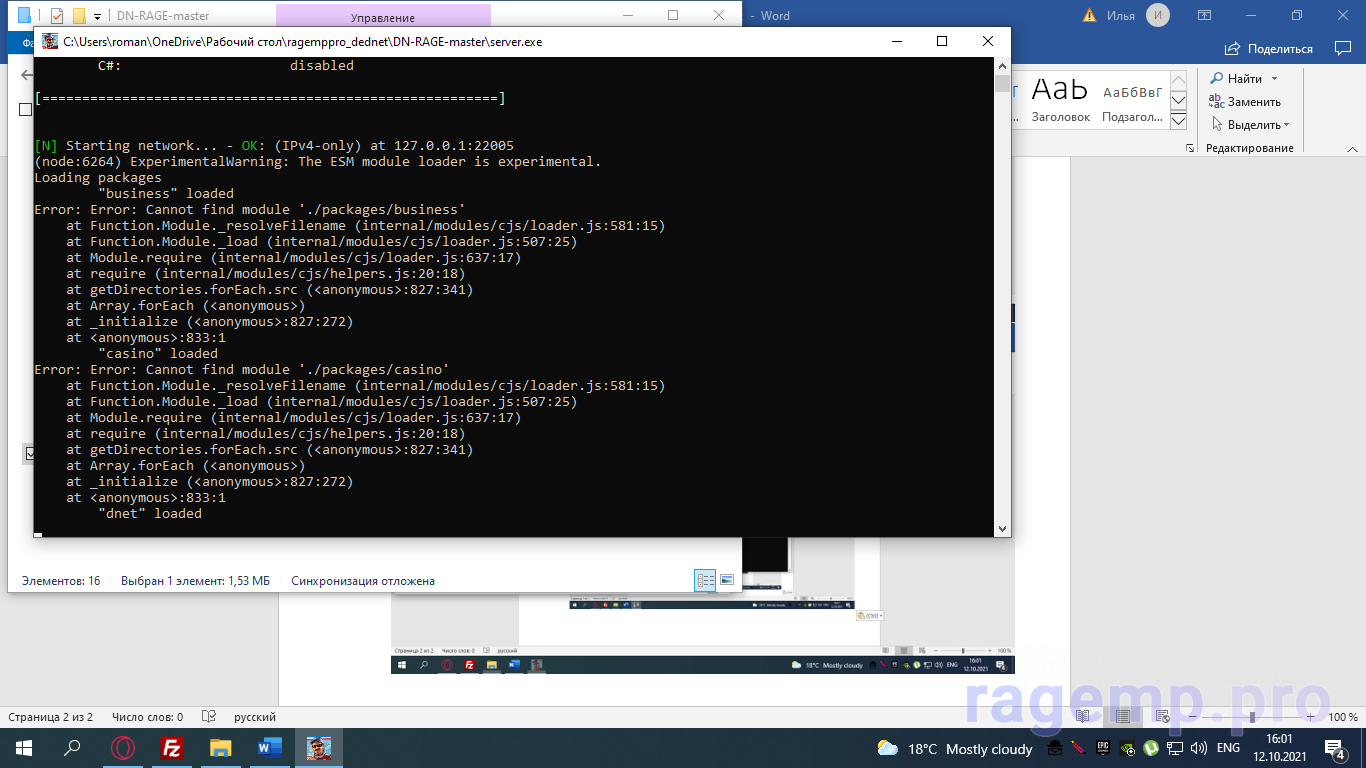
Task: Open Opera browser from the taskbar
Action: [x=123, y=748]
